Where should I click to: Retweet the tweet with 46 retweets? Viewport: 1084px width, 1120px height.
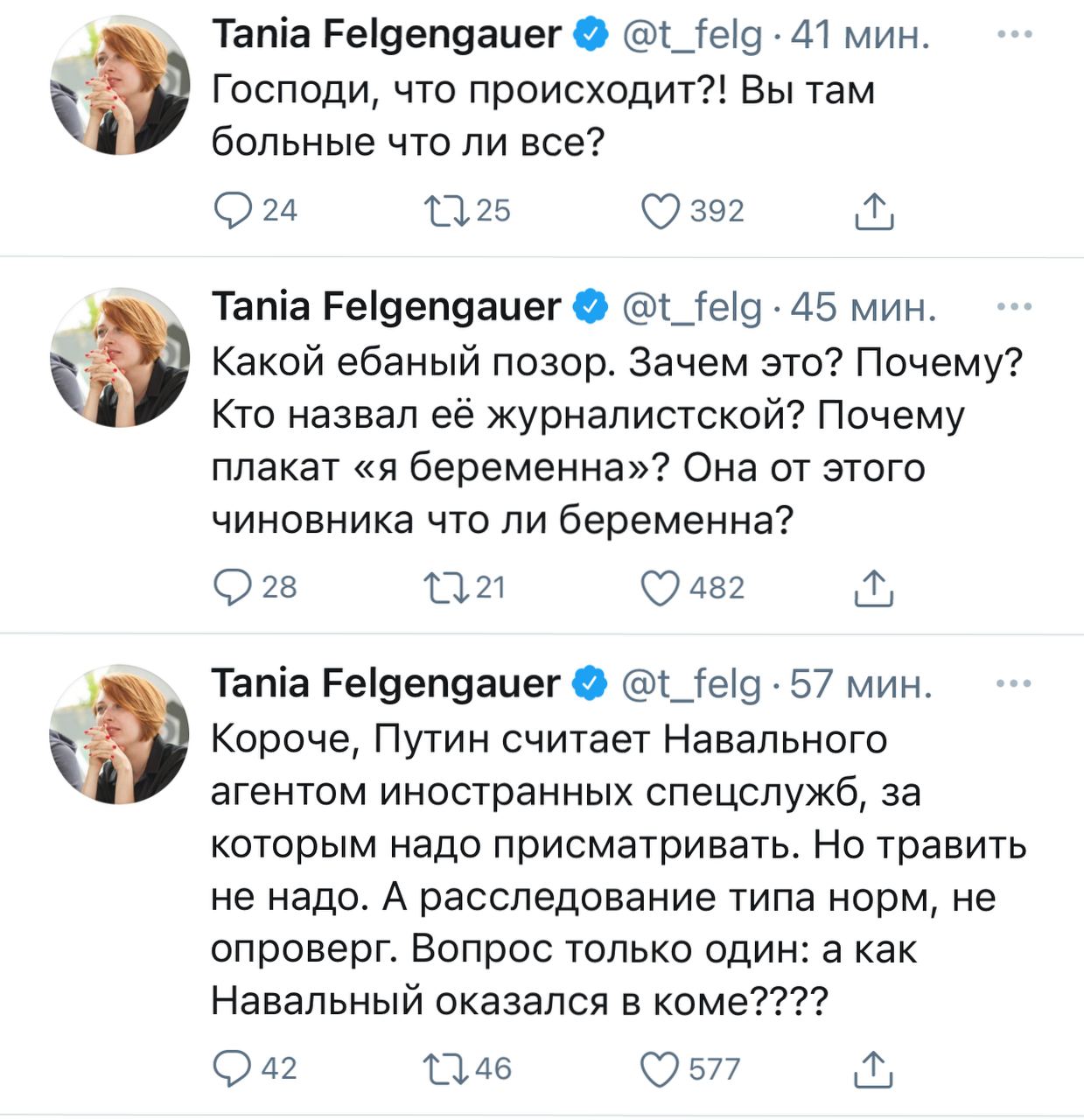pyautogui.click(x=447, y=1068)
